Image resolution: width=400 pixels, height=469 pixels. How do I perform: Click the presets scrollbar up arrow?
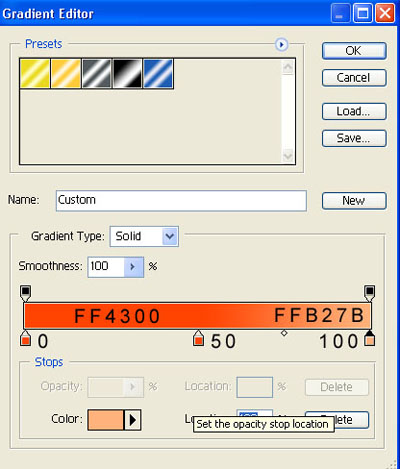[288, 68]
